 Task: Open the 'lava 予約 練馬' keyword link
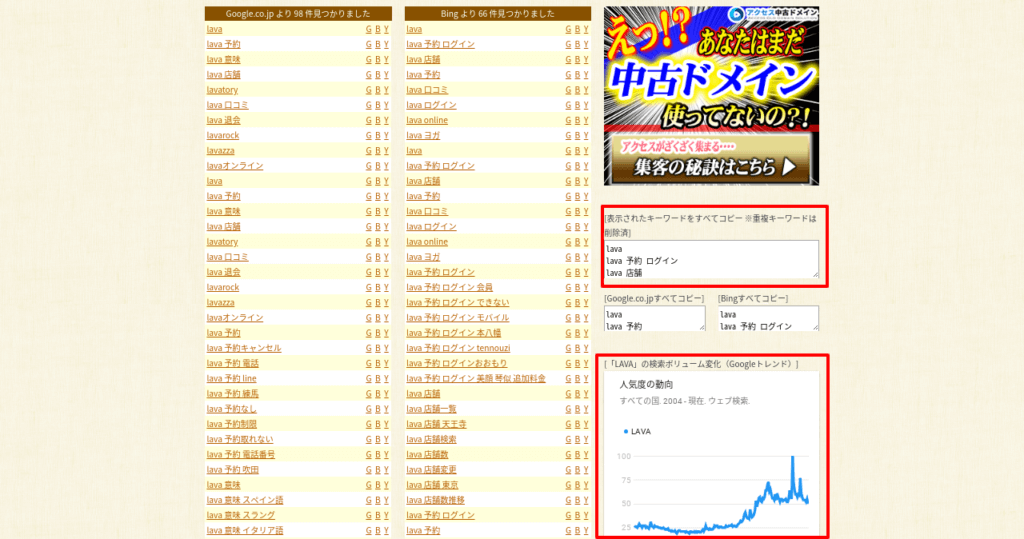[232, 394]
